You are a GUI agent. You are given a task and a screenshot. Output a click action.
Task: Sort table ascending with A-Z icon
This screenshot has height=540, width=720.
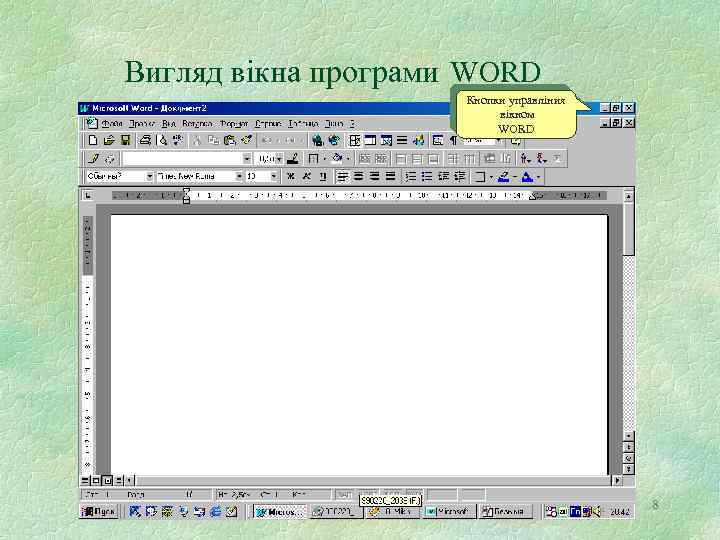[x=525, y=159]
